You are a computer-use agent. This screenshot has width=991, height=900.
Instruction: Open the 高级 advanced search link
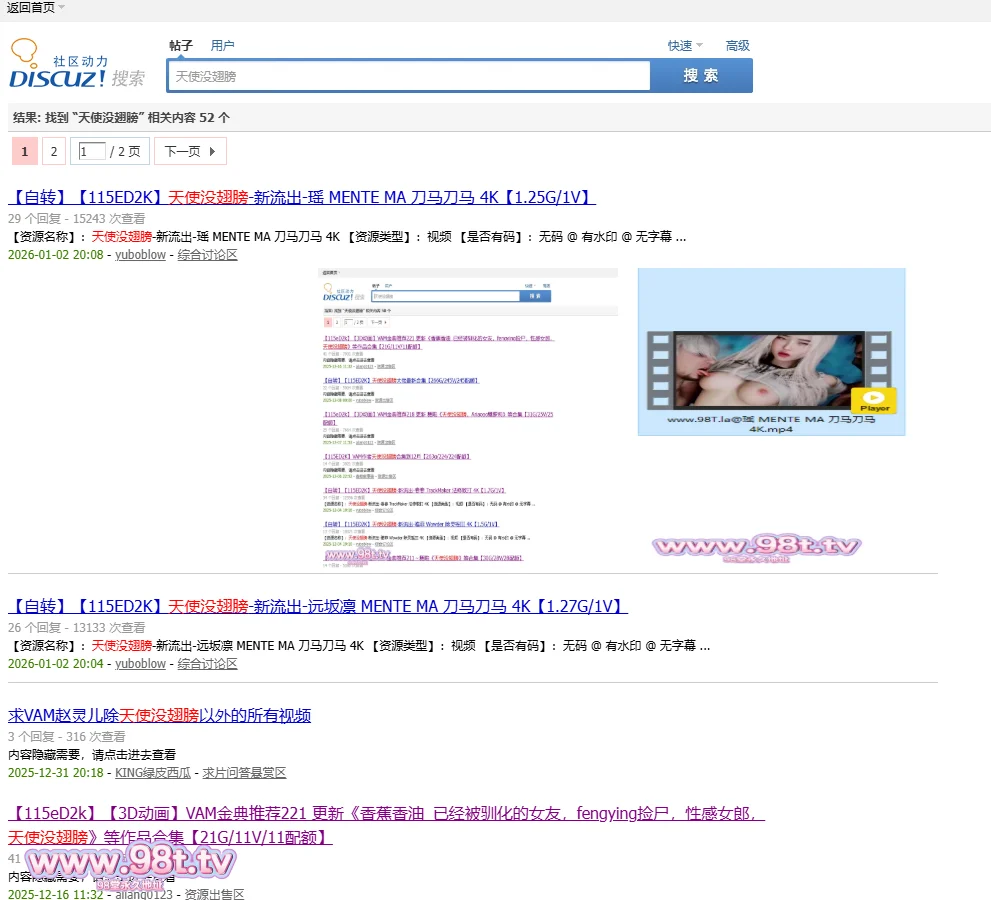pos(737,46)
